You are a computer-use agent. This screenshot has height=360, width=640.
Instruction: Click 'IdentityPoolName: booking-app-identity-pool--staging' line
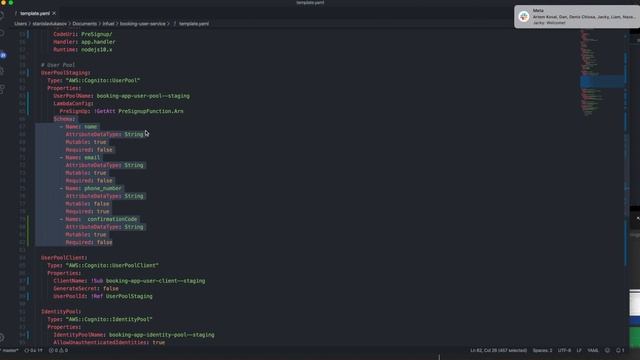click(x=133, y=335)
